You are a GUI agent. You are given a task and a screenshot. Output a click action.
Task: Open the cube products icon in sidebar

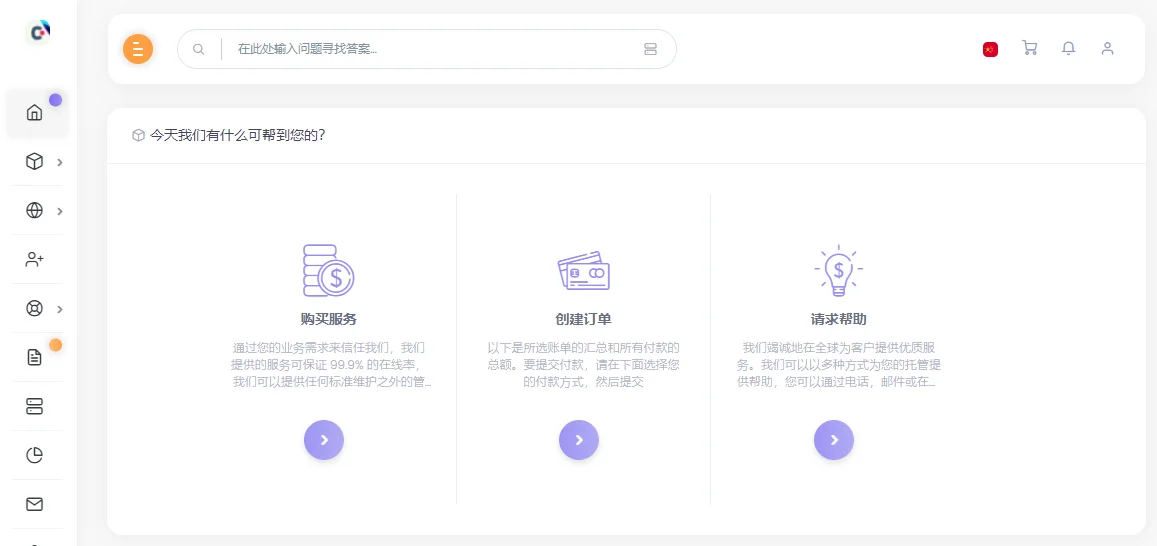coord(35,161)
